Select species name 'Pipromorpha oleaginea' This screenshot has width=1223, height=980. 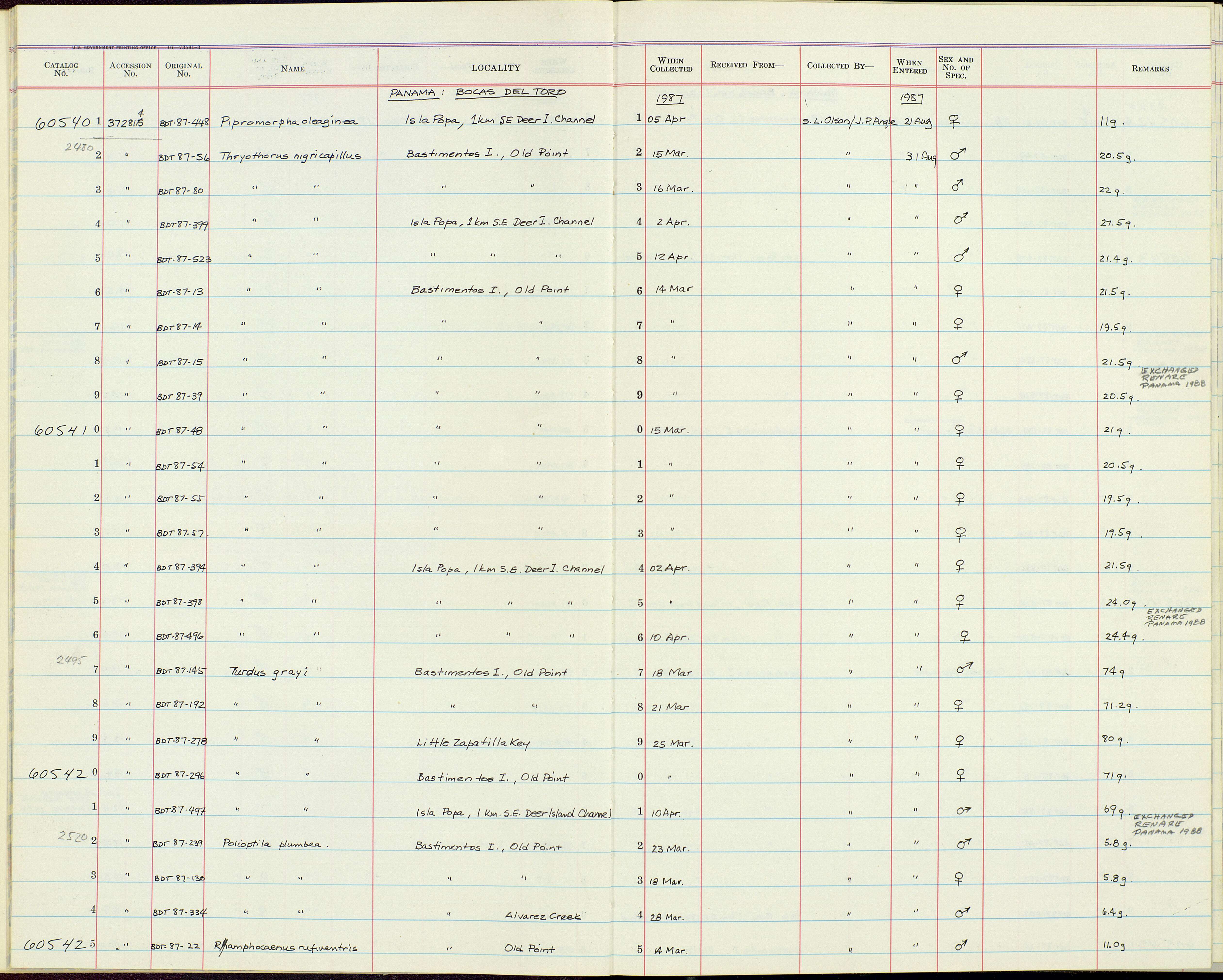(x=289, y=122)
